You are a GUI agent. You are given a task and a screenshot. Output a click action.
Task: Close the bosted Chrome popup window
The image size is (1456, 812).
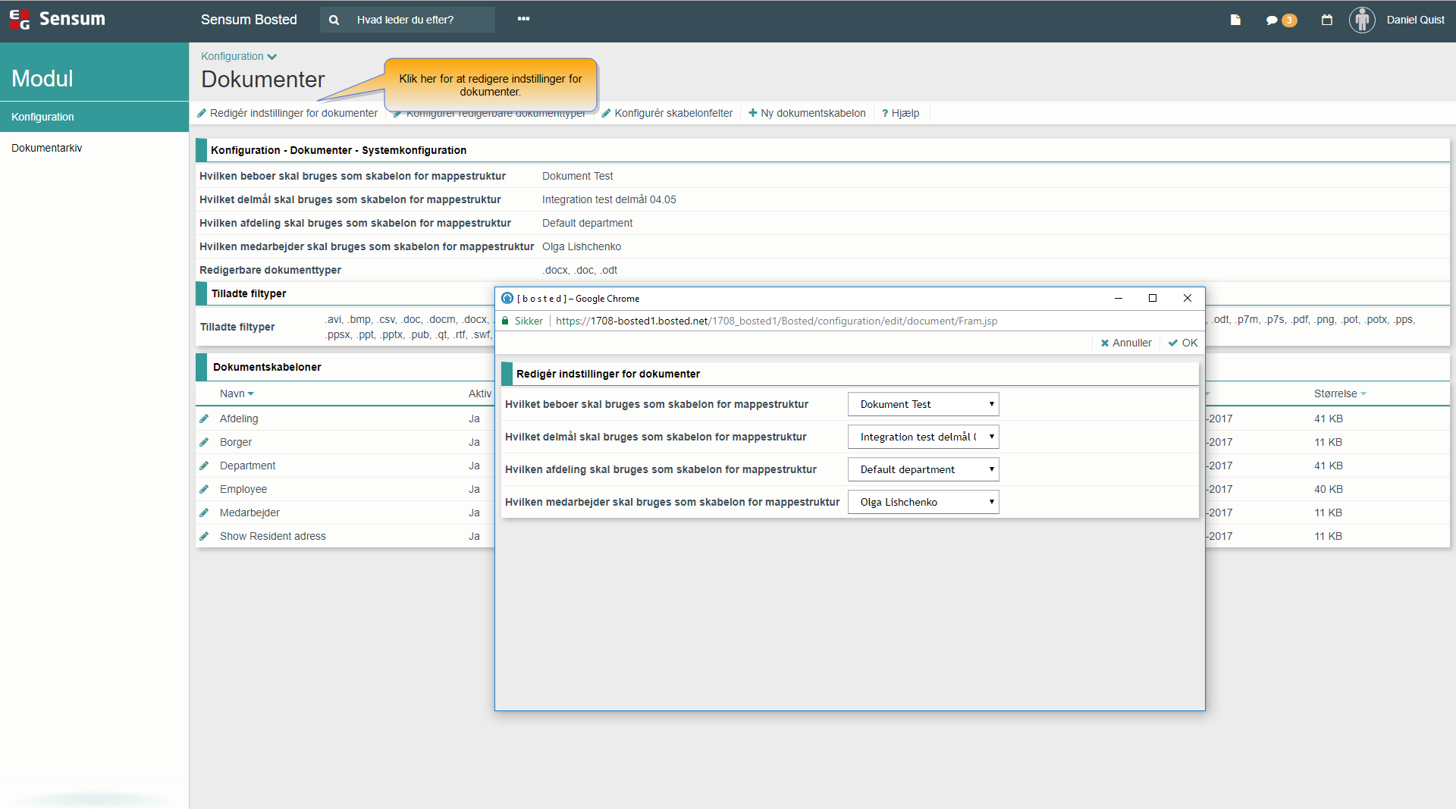click(x=1188, y=298)
